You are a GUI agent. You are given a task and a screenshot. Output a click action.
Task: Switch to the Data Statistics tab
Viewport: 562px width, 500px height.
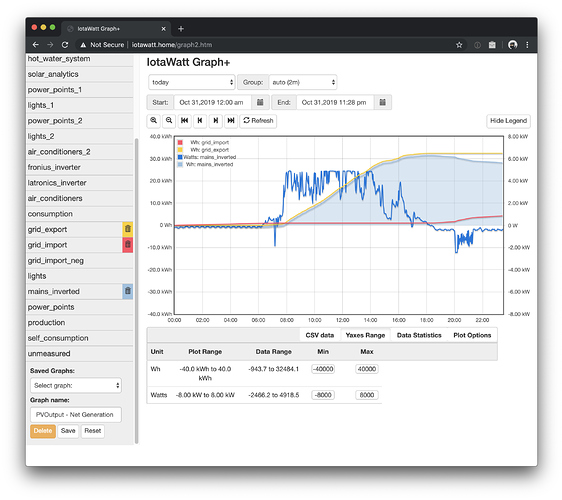click(419, 335)
